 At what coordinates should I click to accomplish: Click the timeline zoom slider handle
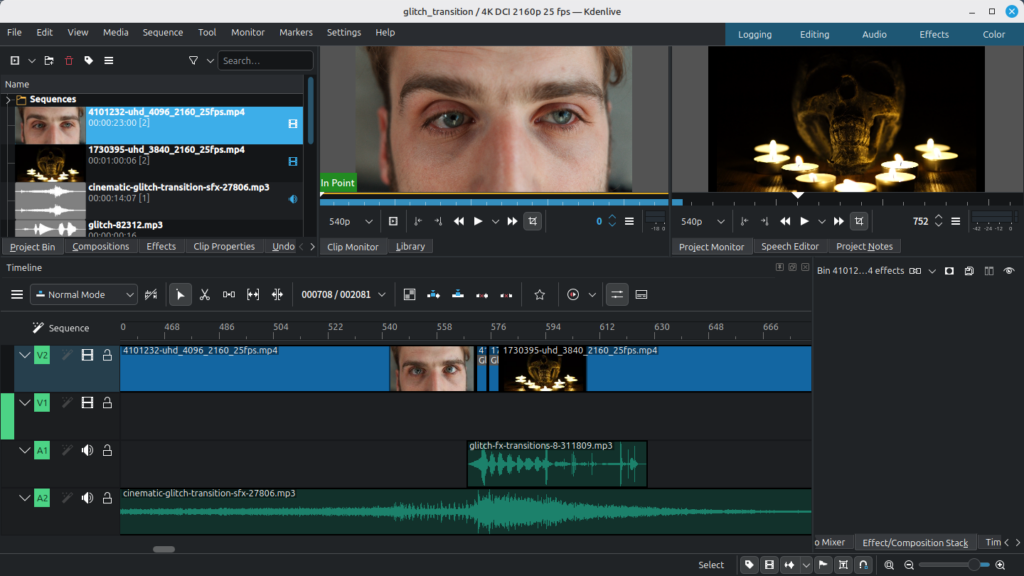[x=973, y=565]
